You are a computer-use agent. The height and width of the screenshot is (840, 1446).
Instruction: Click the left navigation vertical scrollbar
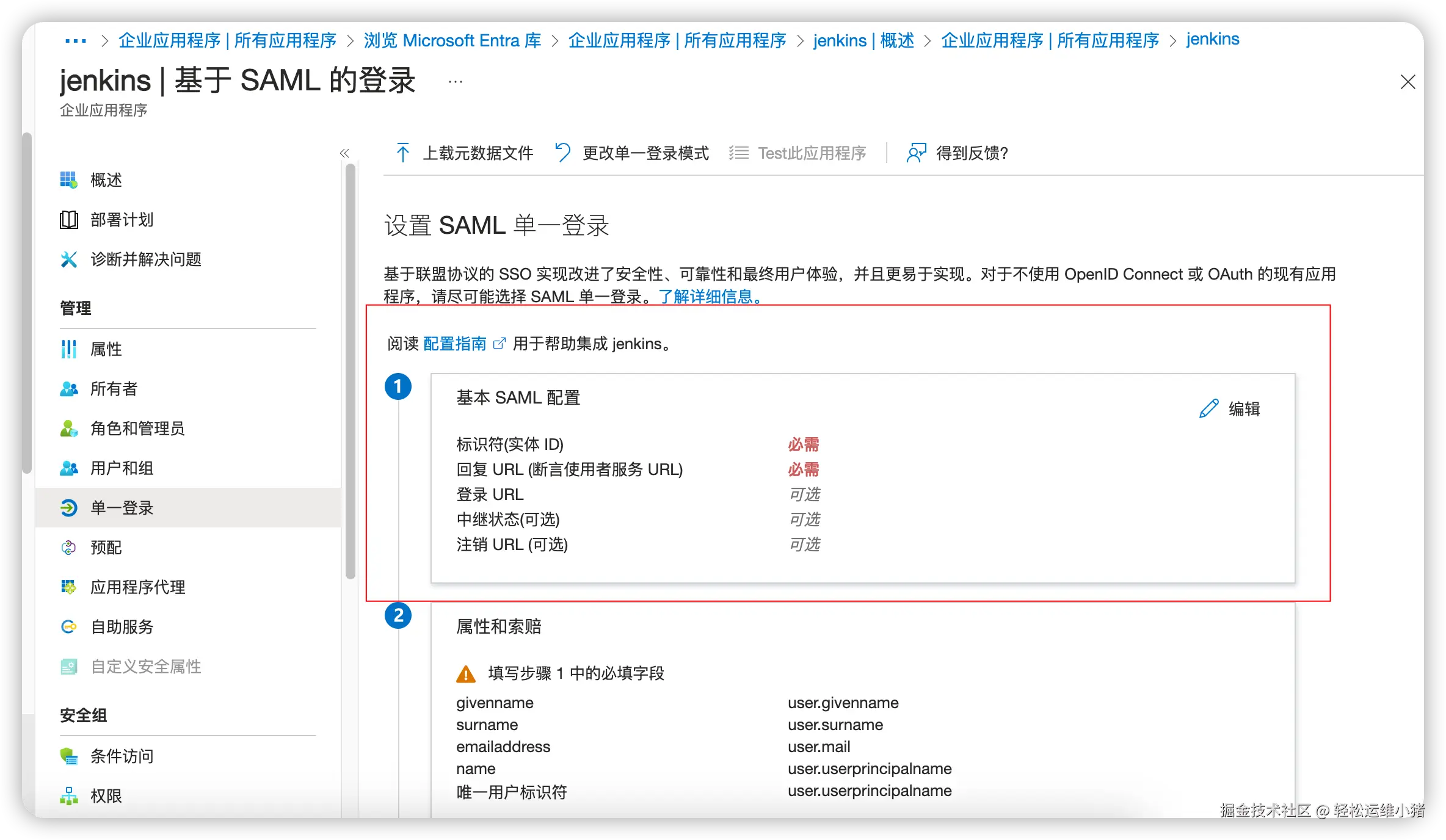tap(350, 372)
